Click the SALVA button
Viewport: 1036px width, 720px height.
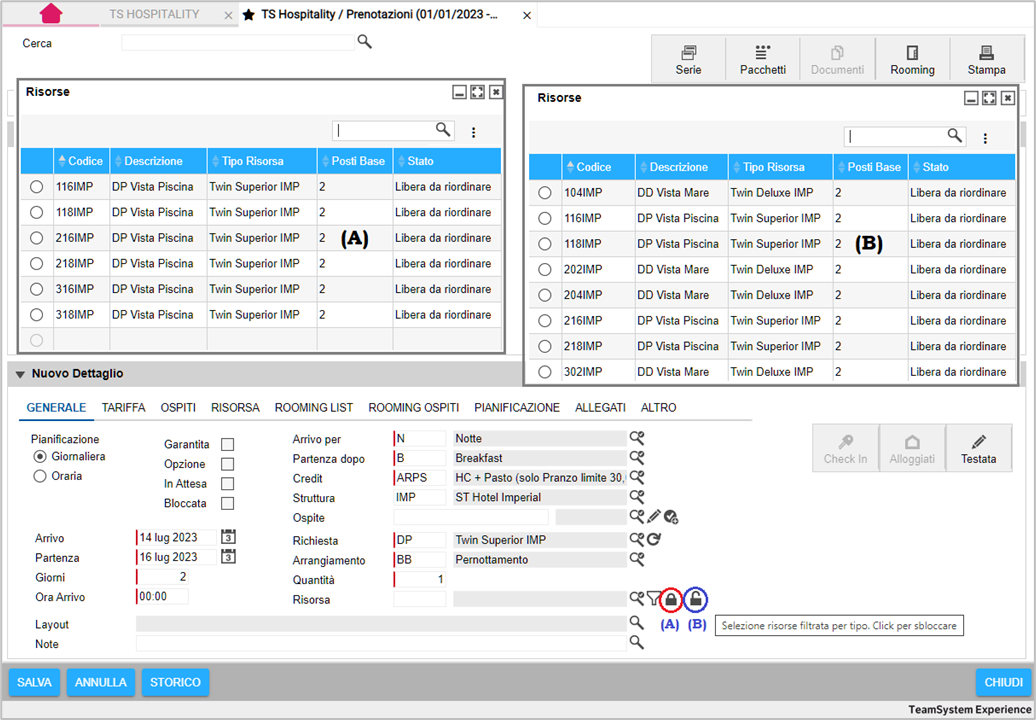pos(34,682)
